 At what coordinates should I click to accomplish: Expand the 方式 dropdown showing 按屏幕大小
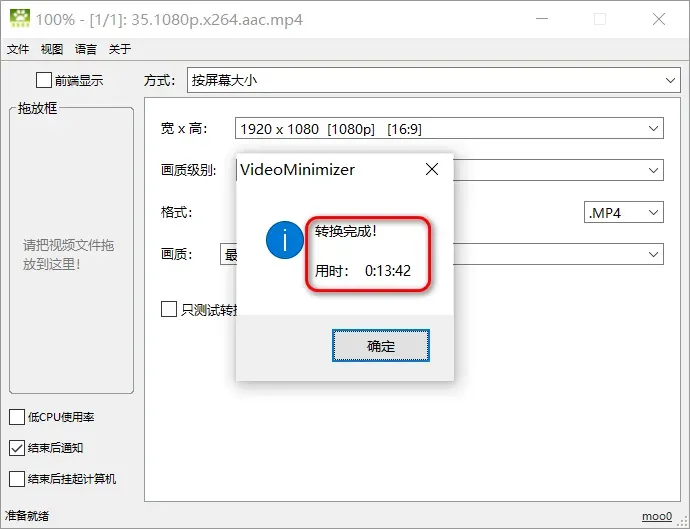tap(434, 80)
